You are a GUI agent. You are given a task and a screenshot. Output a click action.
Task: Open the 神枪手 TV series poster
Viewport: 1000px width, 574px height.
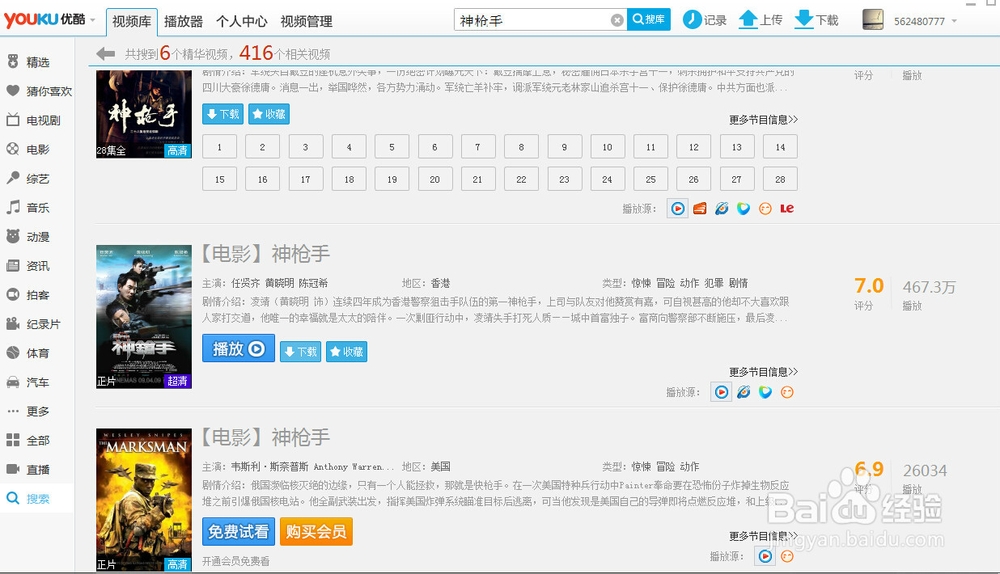click(143, 114)
